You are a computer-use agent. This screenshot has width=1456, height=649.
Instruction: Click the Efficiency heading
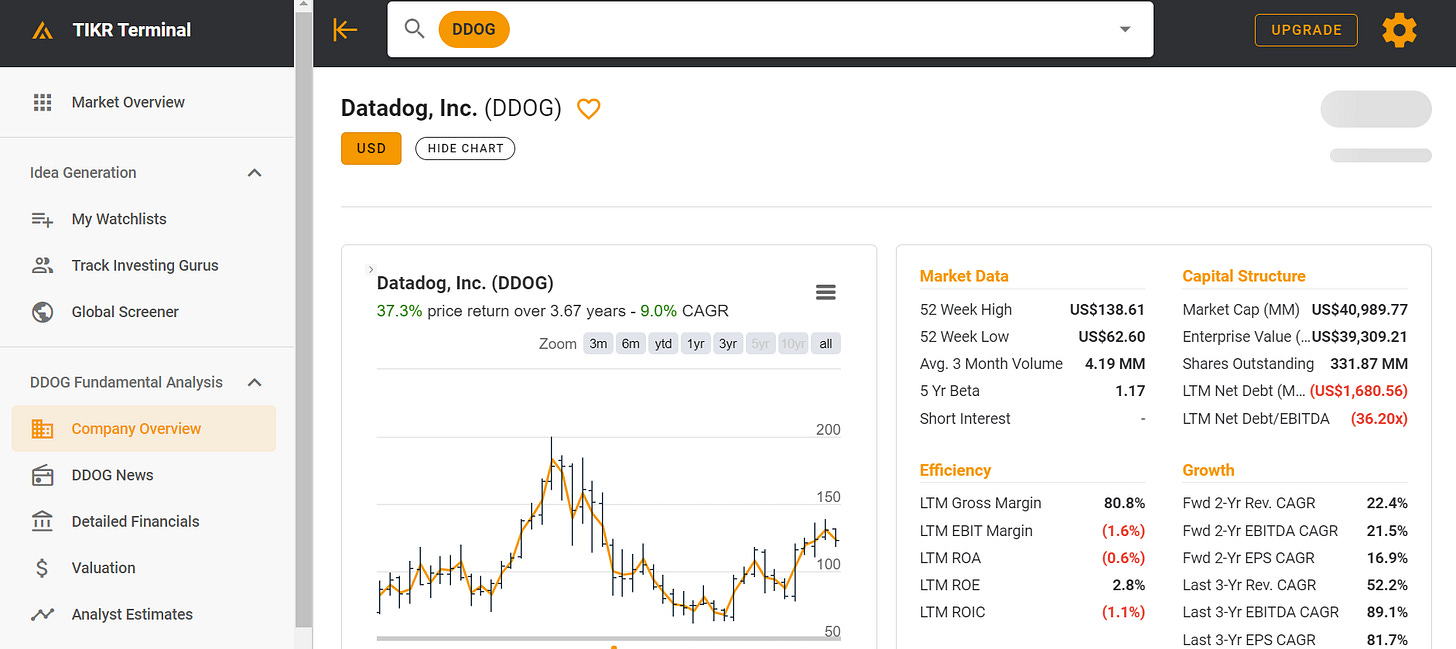pyautogui.click(x=955, y=470)
